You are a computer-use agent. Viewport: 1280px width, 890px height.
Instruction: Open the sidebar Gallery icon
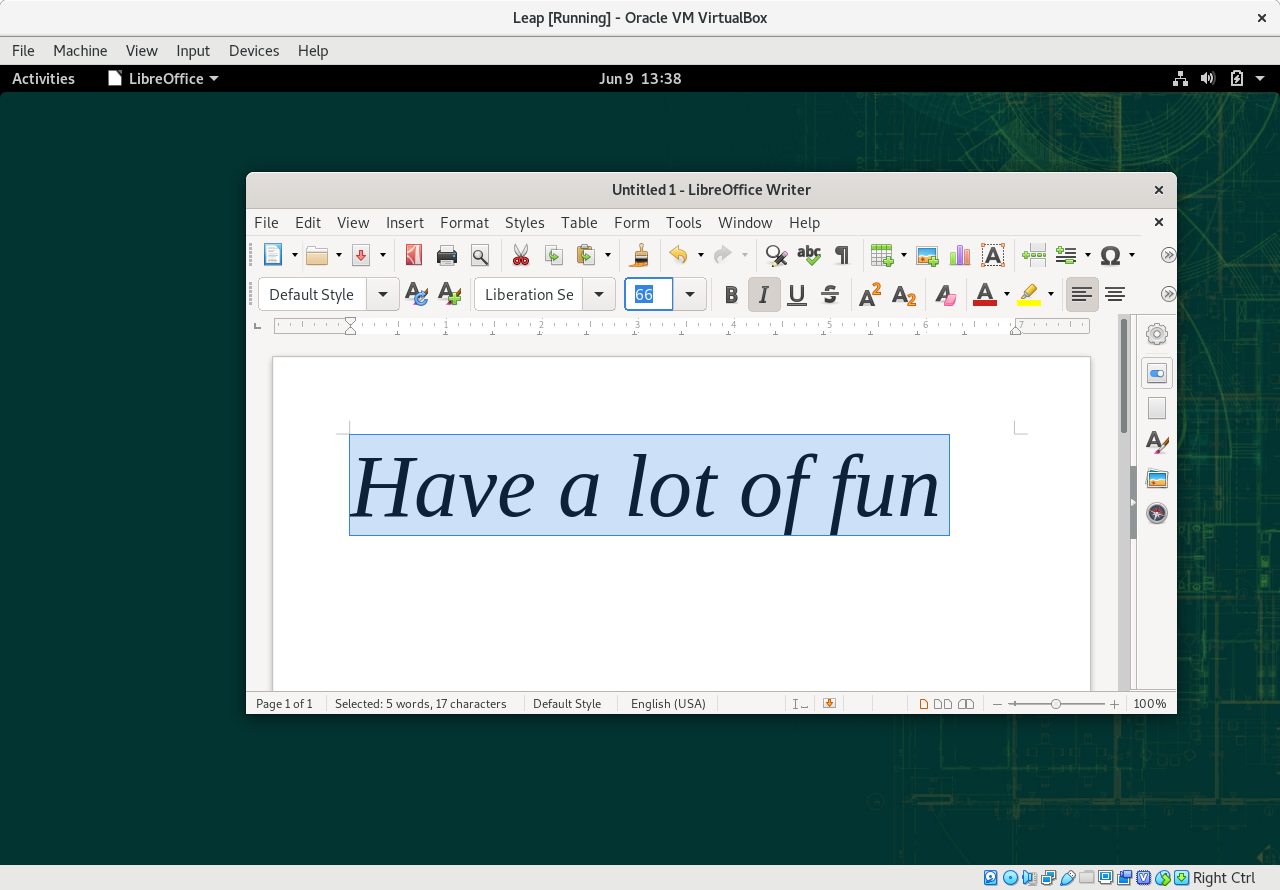click(x=1157, y=478)
